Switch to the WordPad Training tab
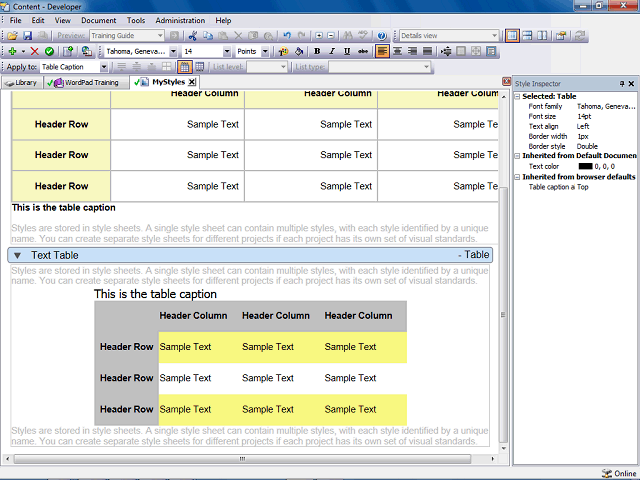640x480 pixels. 85,83
